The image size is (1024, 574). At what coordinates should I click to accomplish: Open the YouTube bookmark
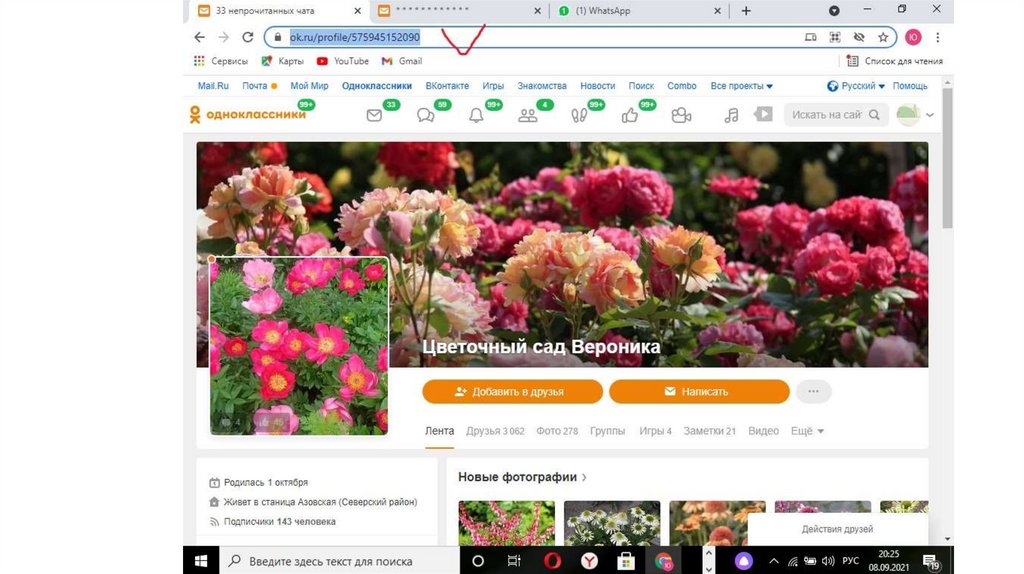tap(343, 61)
